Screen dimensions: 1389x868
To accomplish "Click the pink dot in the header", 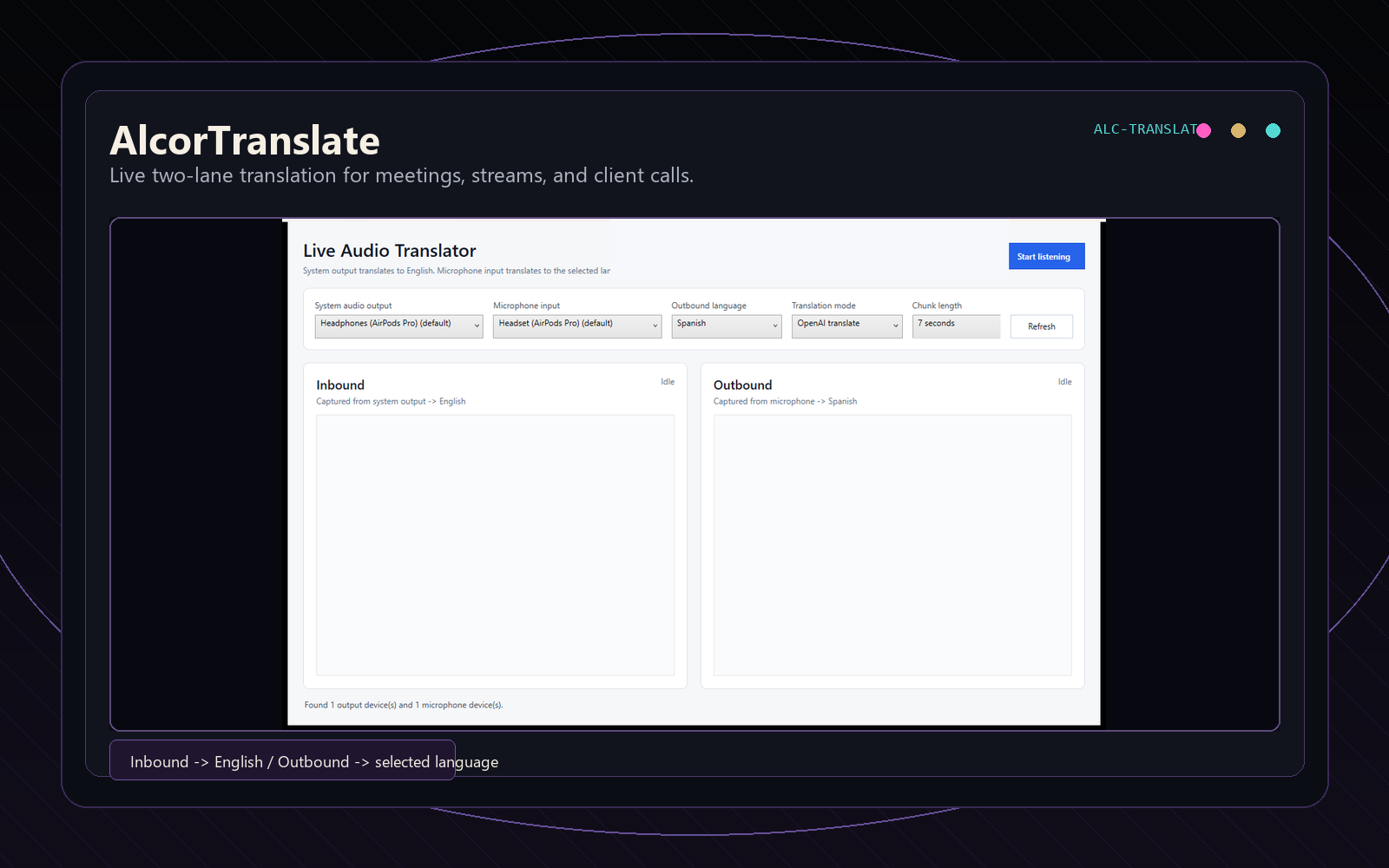I will (x=1204, y=130).
